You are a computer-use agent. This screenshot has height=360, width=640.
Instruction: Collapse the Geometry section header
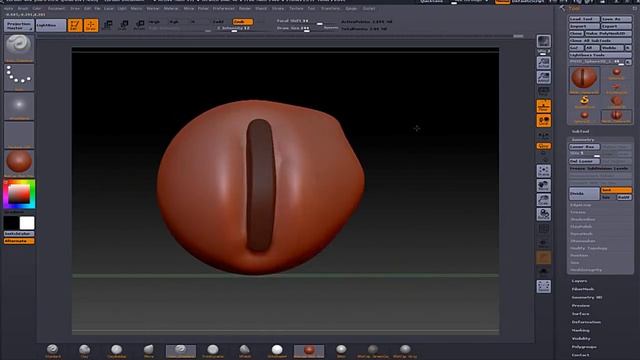(x=583, y=140)
